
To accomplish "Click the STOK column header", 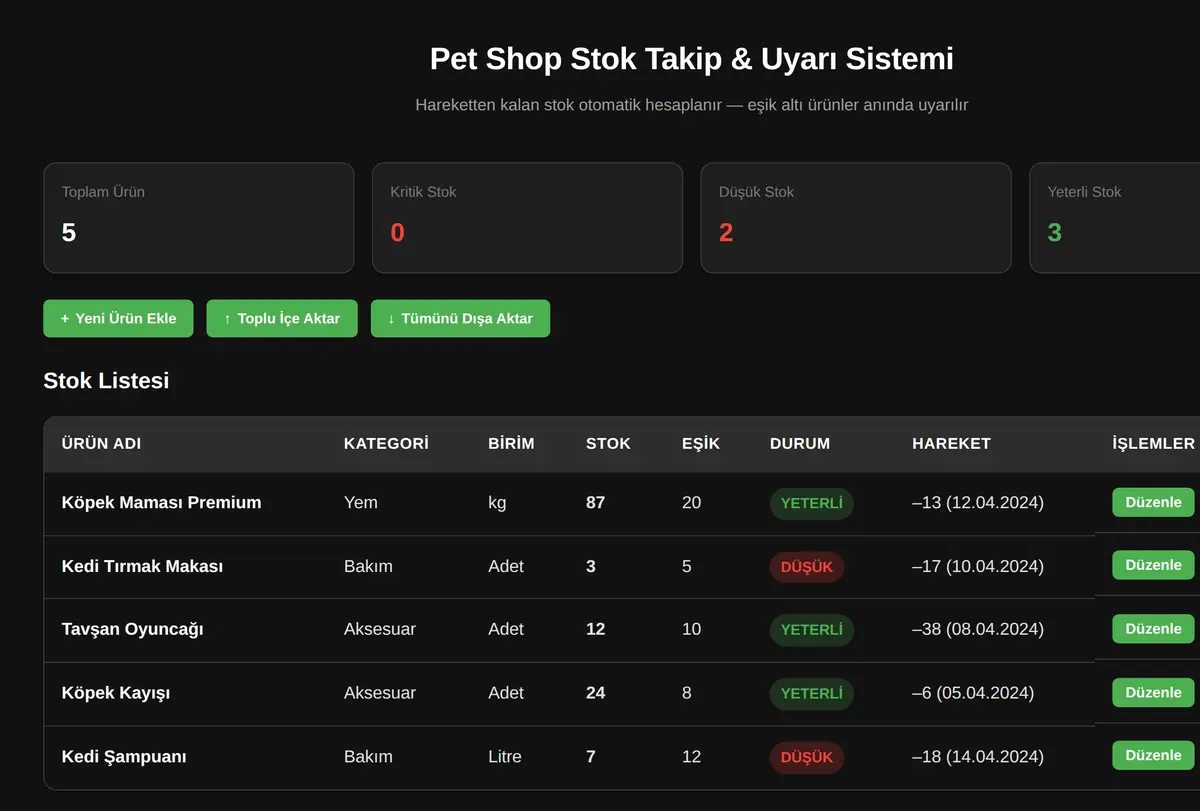I will coord(608,444).
